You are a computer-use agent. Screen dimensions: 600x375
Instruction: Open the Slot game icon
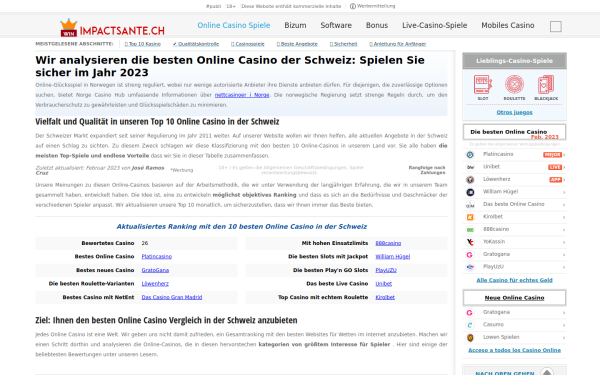click(483, 85)
